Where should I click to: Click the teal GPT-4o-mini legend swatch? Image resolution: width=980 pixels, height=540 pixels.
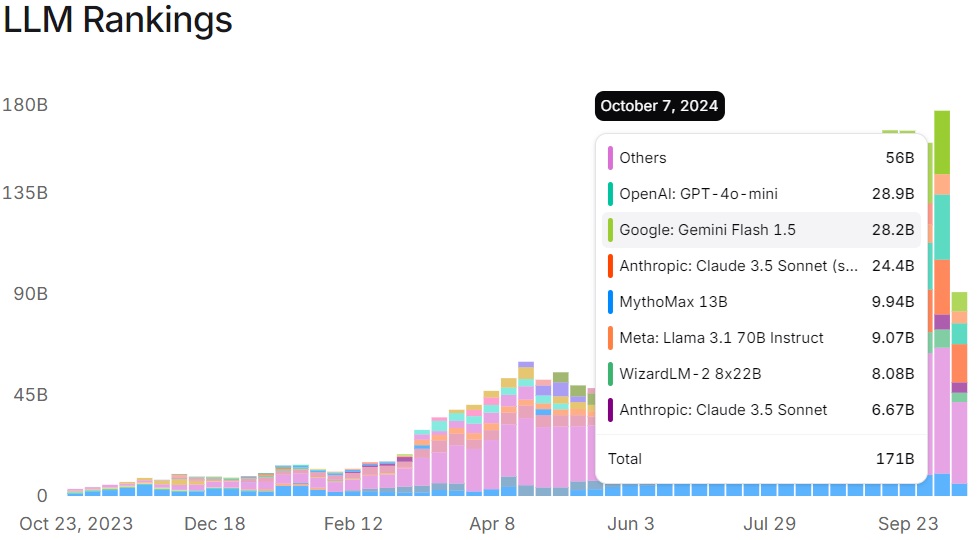610,194
